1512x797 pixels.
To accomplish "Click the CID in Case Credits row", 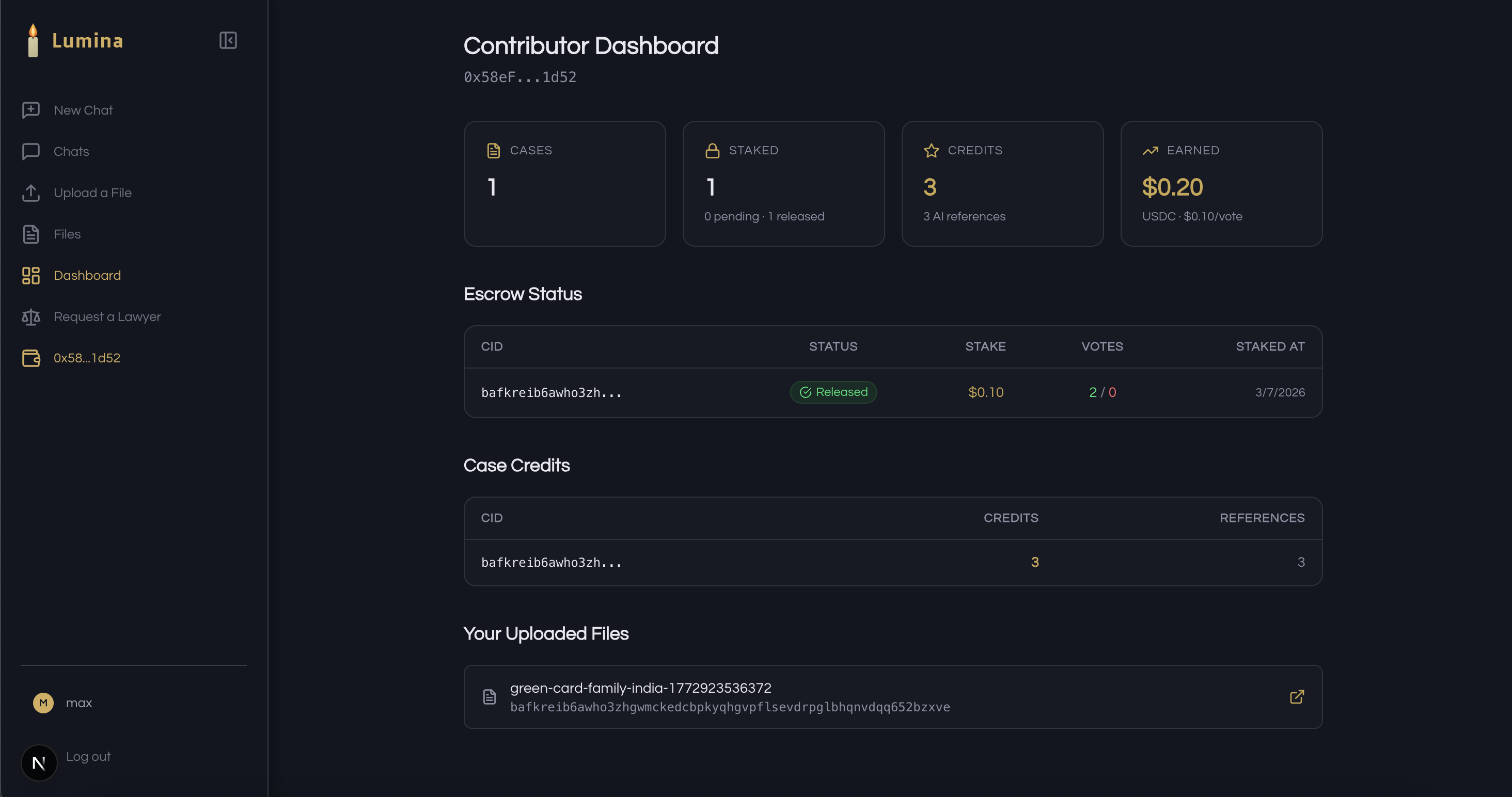I will [x=551, y=562].
